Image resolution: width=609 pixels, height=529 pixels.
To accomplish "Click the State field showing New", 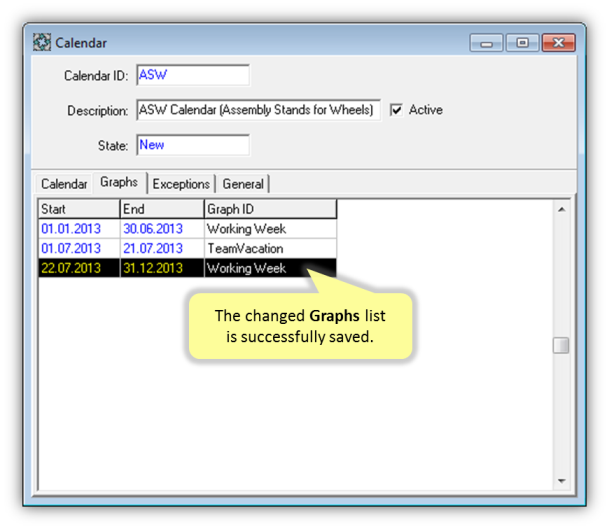I will 193,145.
